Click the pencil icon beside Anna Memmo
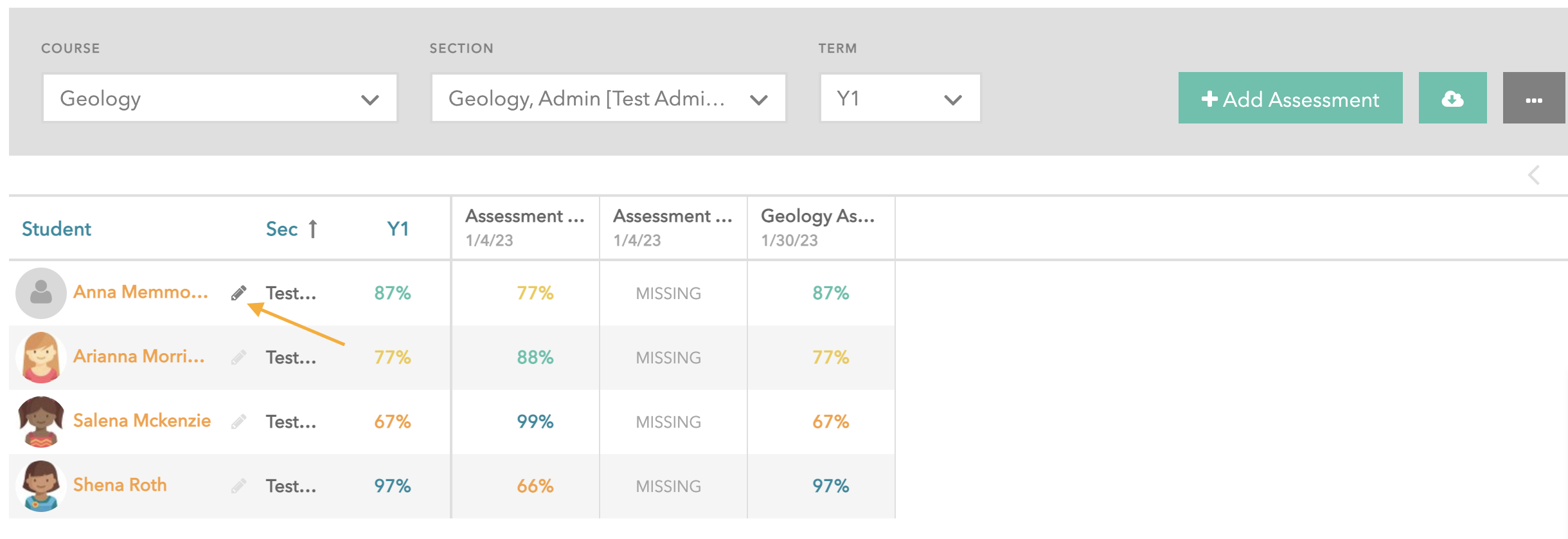Screen dimensions: 1568x539 pyautogui.click(x=238, y=293)
